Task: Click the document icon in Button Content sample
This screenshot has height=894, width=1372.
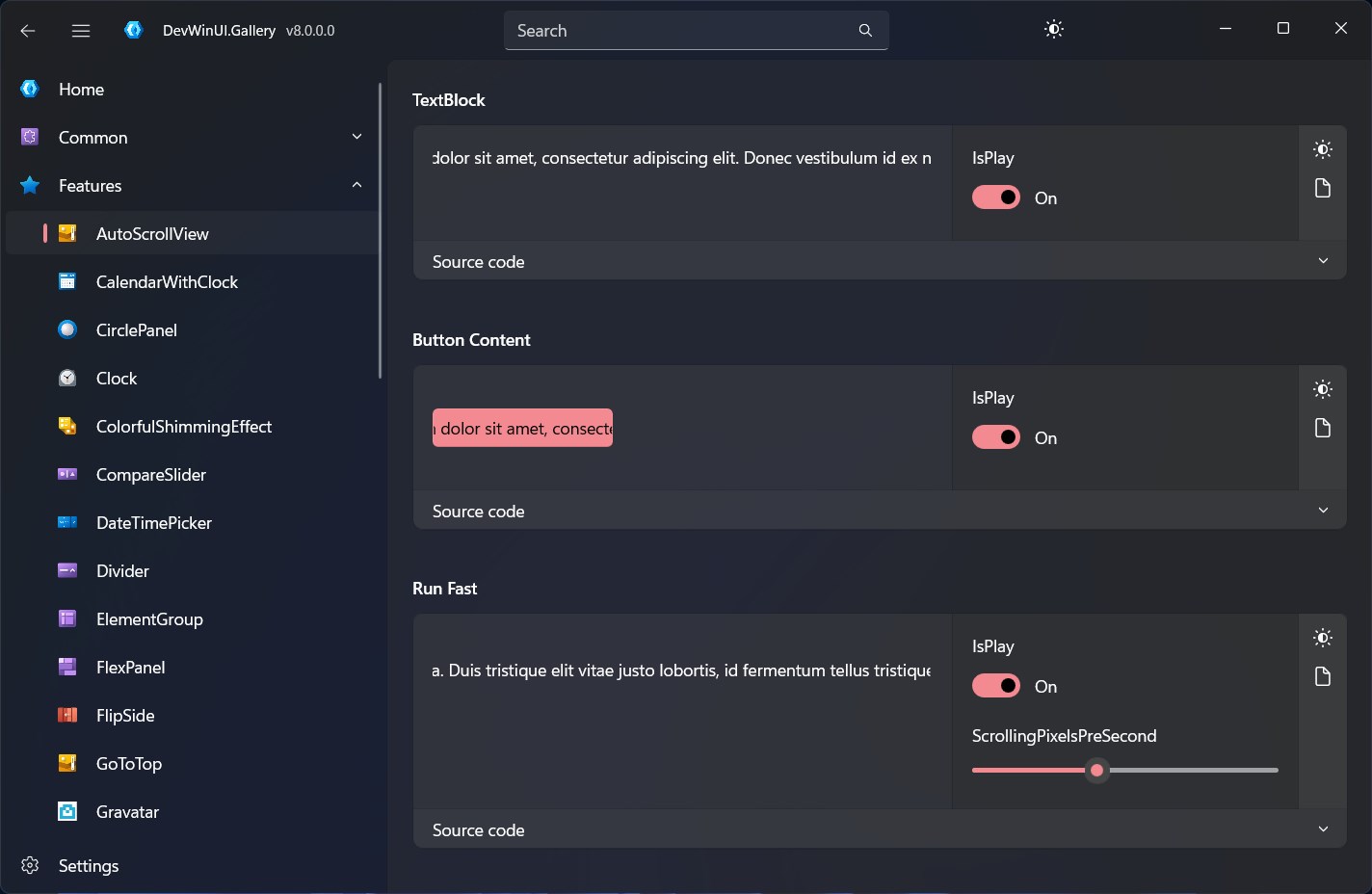Action: coord(1323,428)
